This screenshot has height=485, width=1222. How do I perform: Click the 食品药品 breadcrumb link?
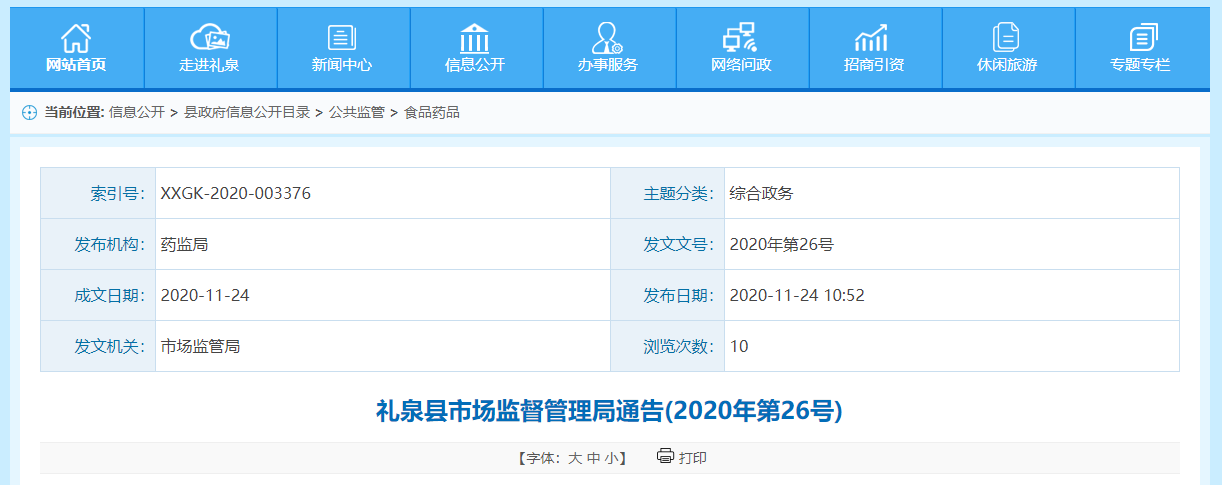[432, 113]
